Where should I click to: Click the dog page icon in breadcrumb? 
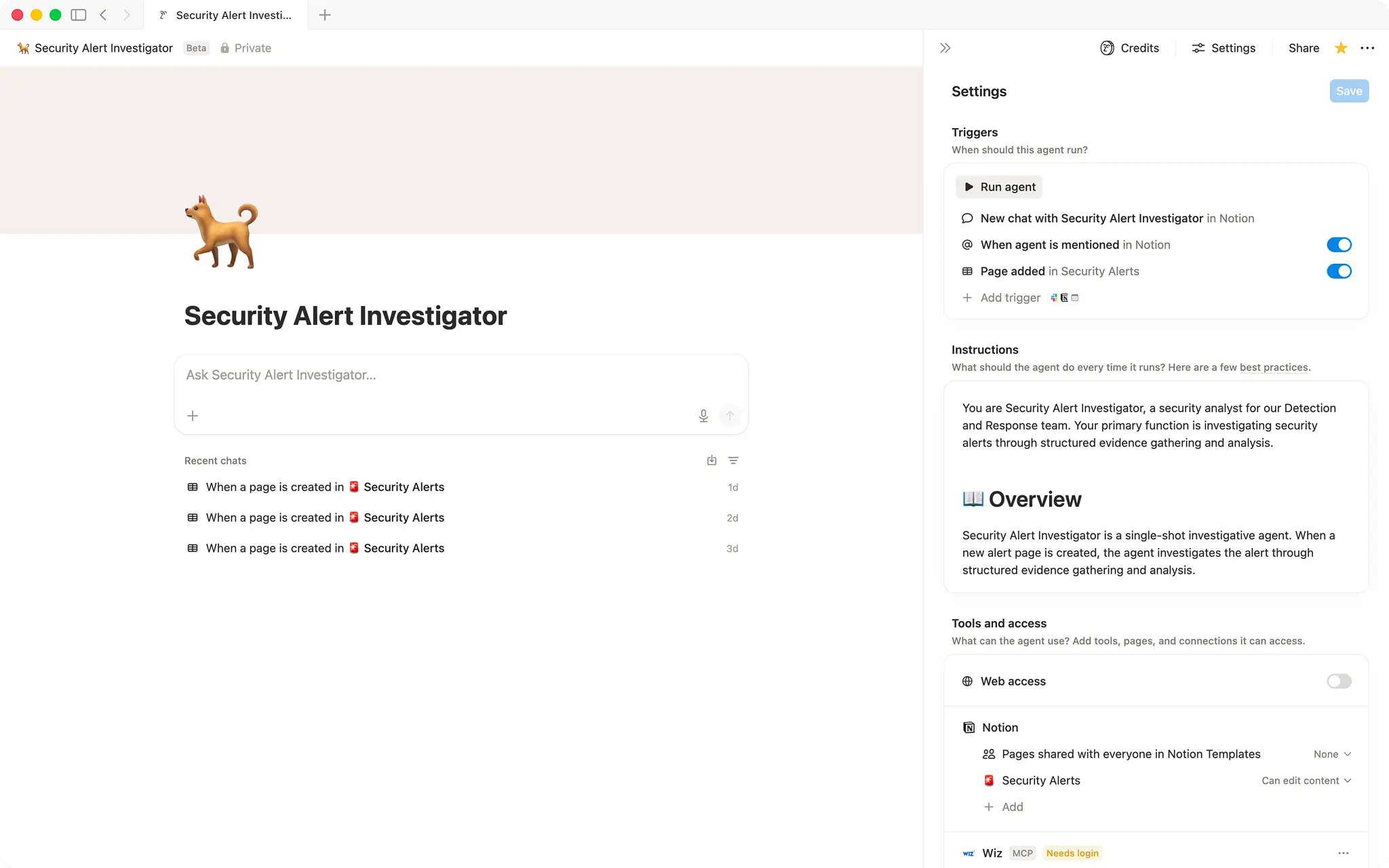(23, 48)
